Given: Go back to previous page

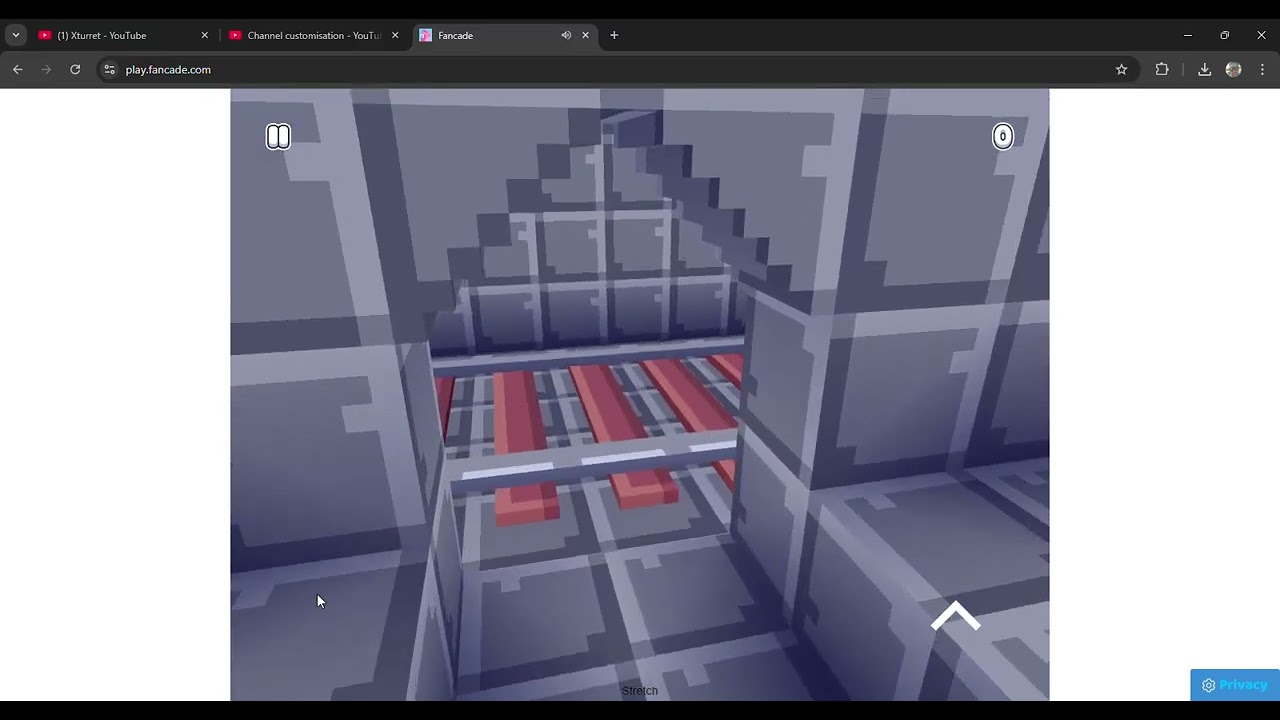Looking at the screenshot, I should 17,69.
